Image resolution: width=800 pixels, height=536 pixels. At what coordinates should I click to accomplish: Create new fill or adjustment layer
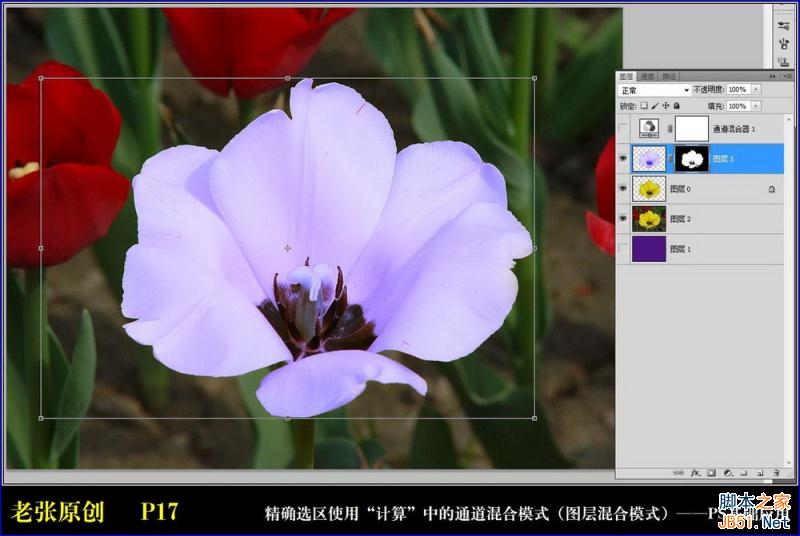tap(728, 473)
